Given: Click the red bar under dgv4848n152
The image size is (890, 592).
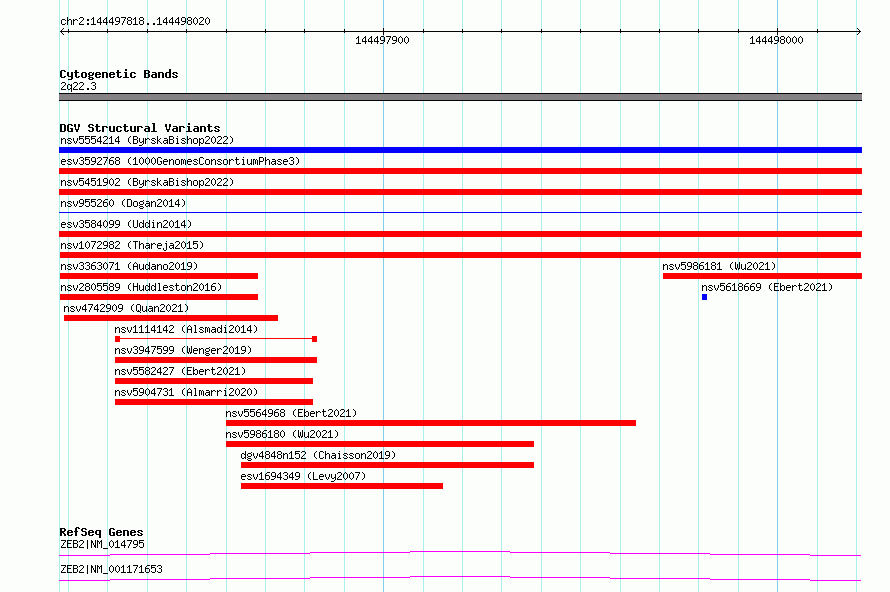Looking at the screenshot, I should click(x=387, y=465).
